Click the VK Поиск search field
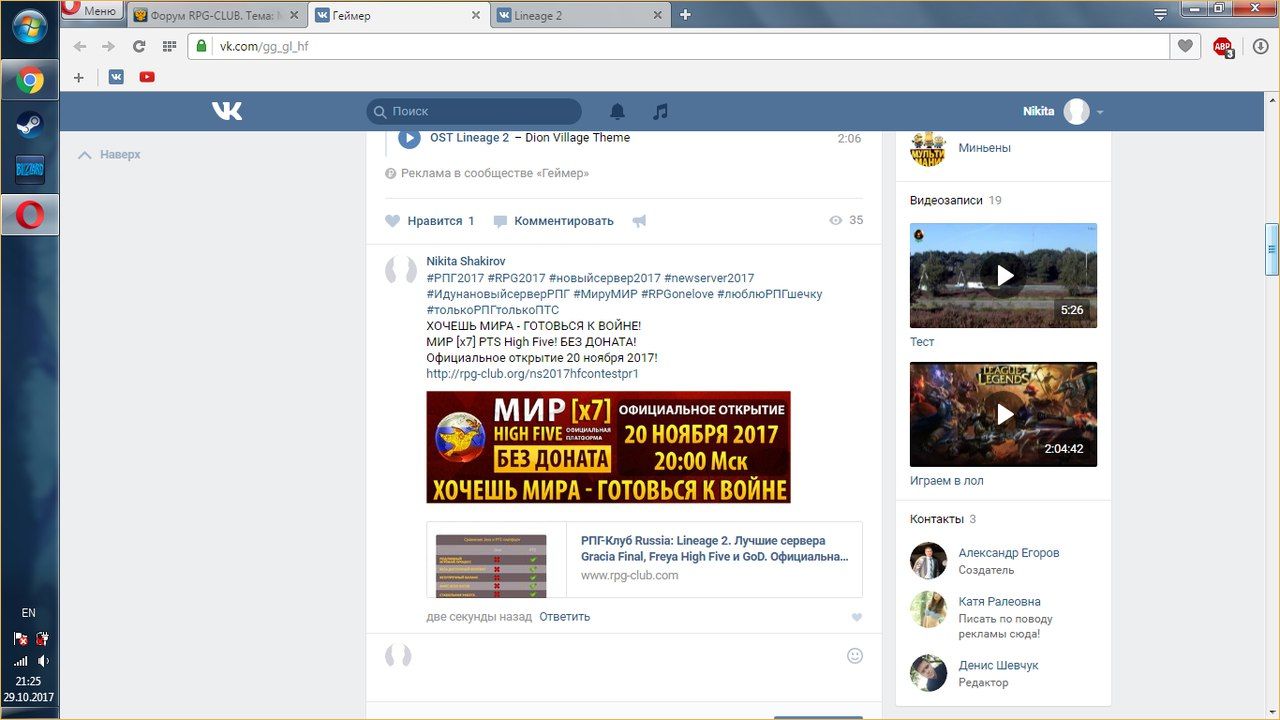The width and height of the screenshot is (1280, 720). pyautogui.click(x=474, y=111)
